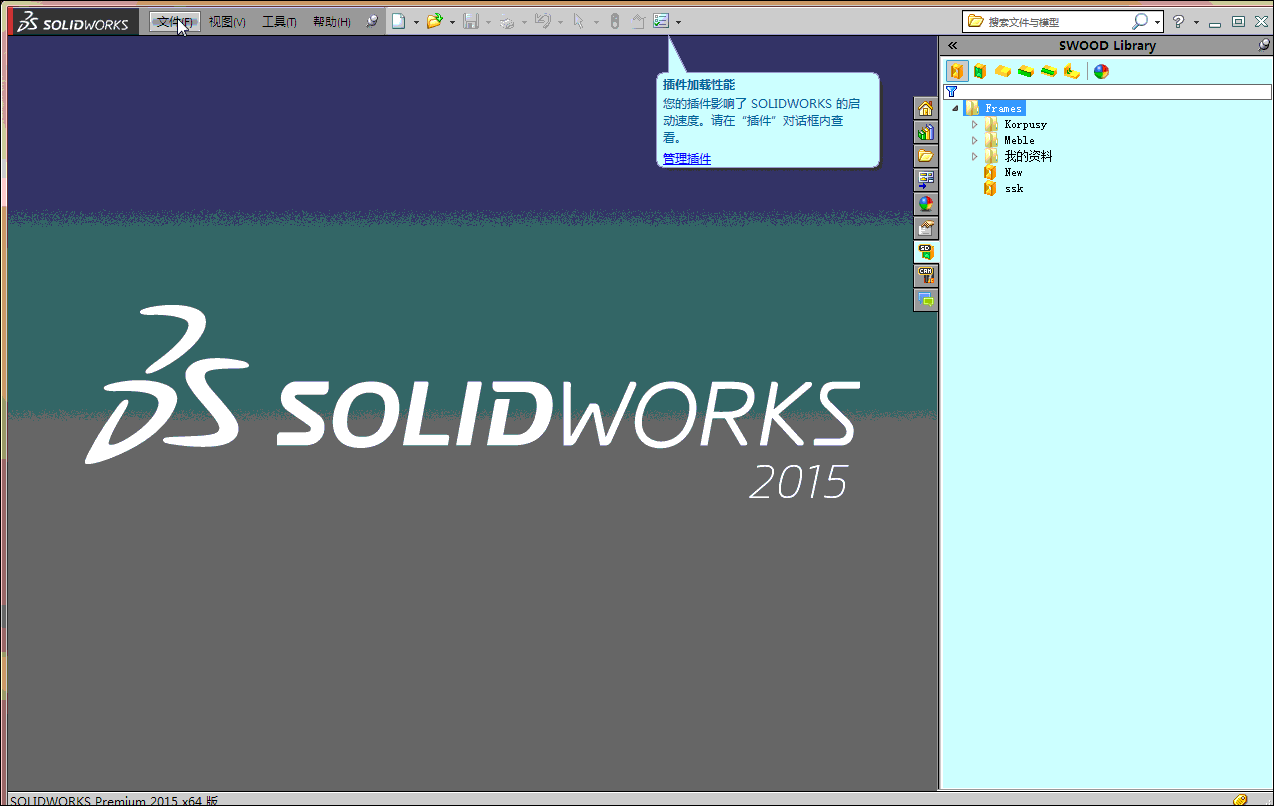Open the Help dropdown arrow

coord(1196,22)
